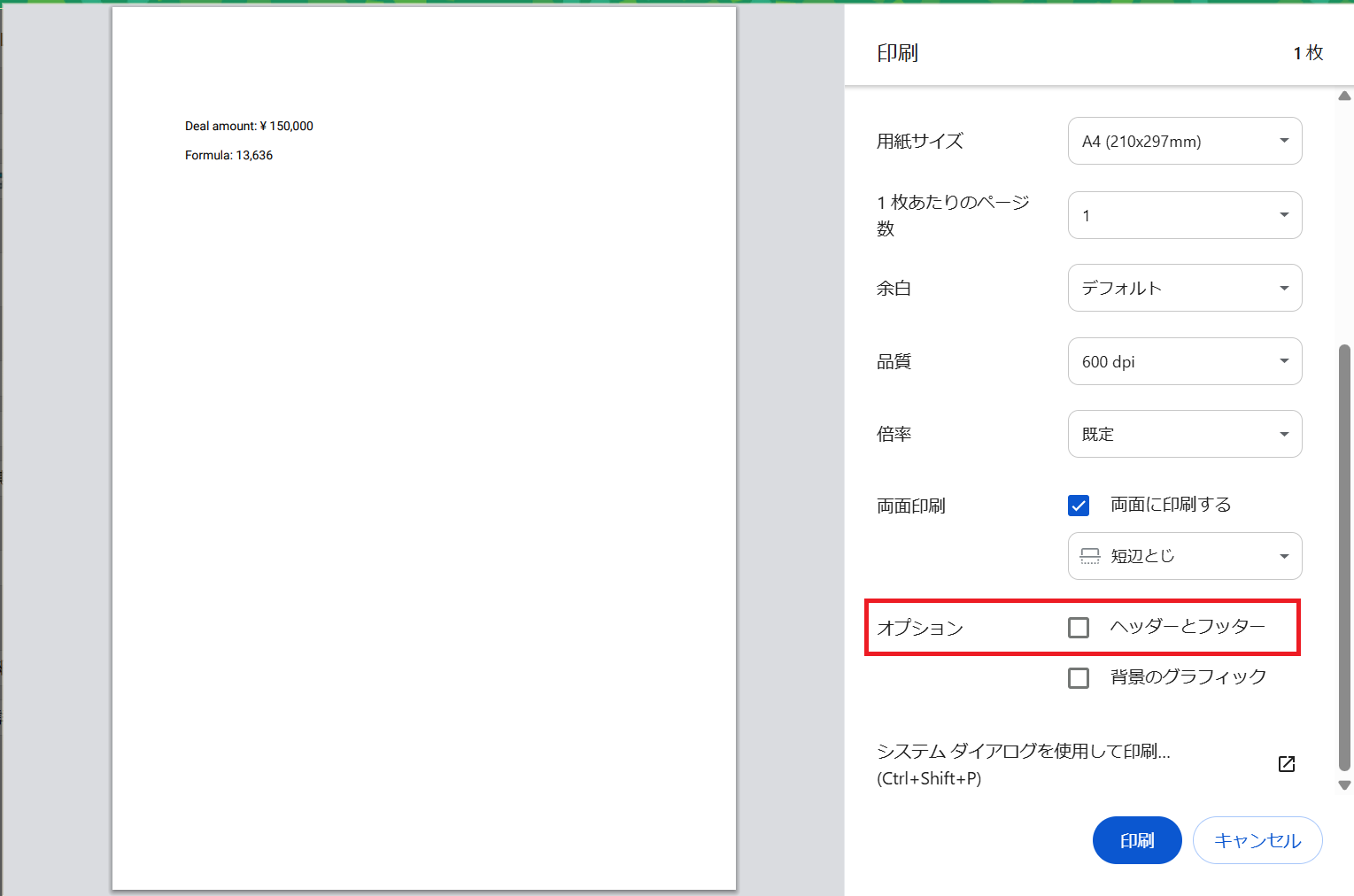Check the ヘッダーとフッター option
This screenshot has width=1354, height=896.
point(1079,628)
